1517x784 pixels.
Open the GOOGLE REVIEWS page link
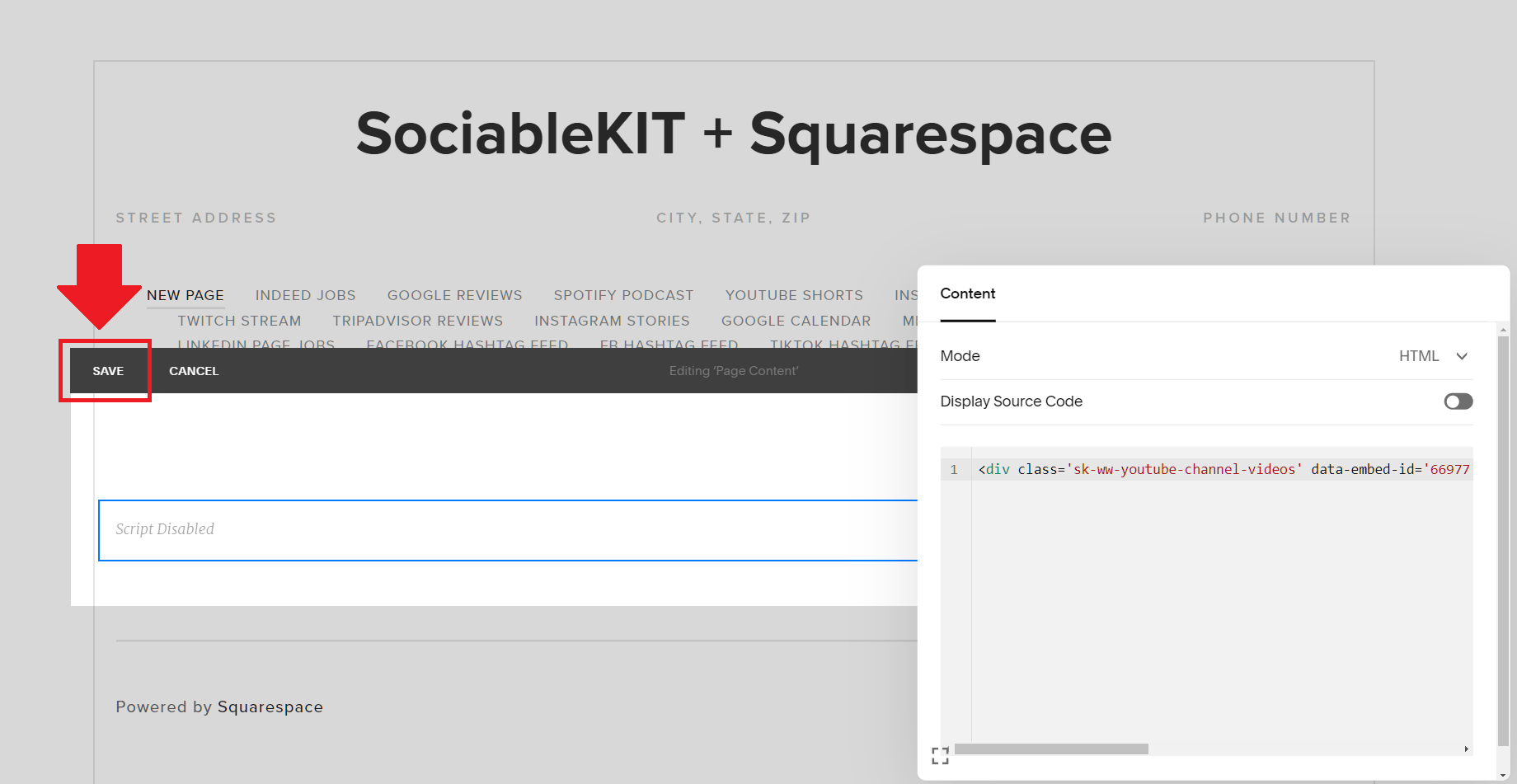pos(454,295)
